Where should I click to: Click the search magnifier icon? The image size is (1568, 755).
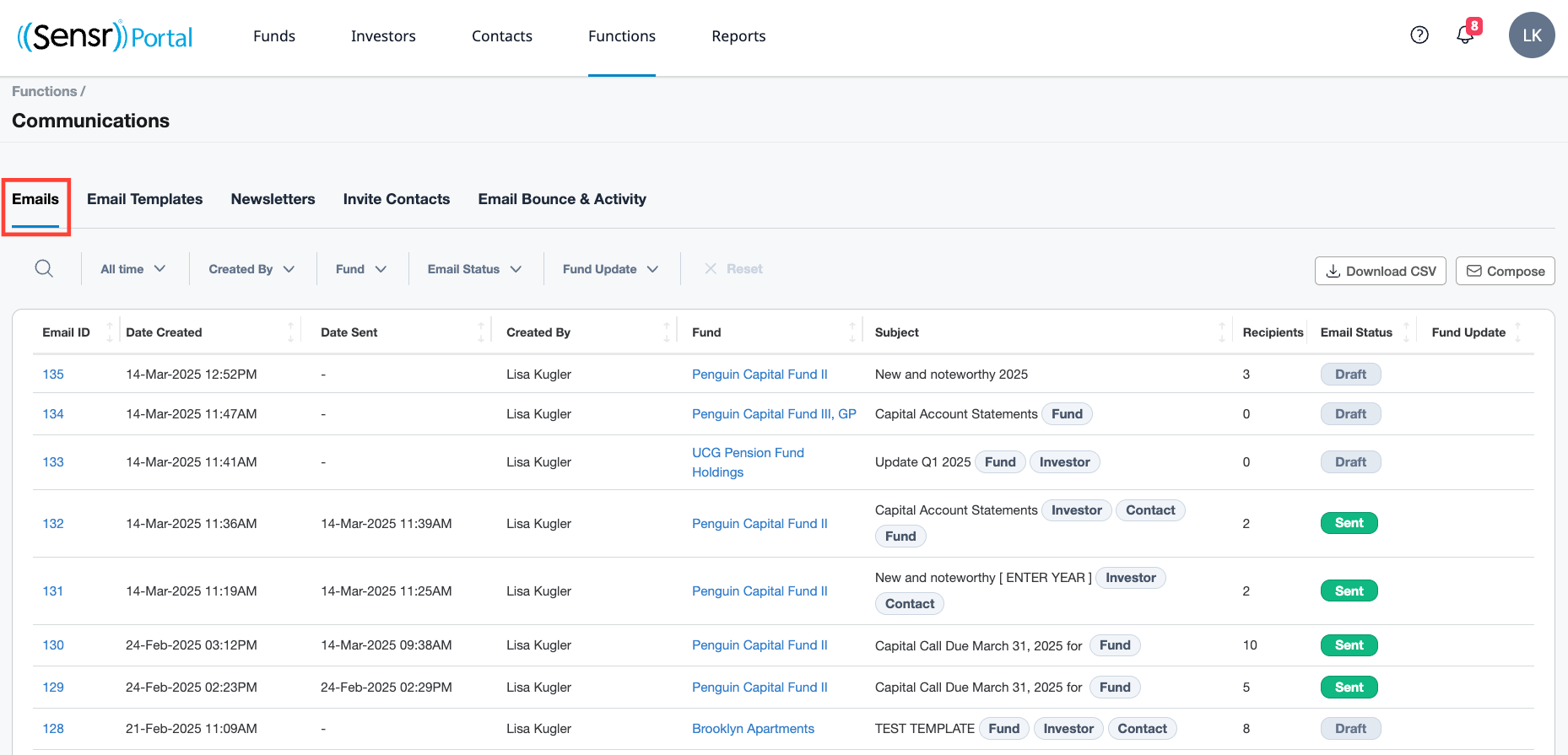44,269
